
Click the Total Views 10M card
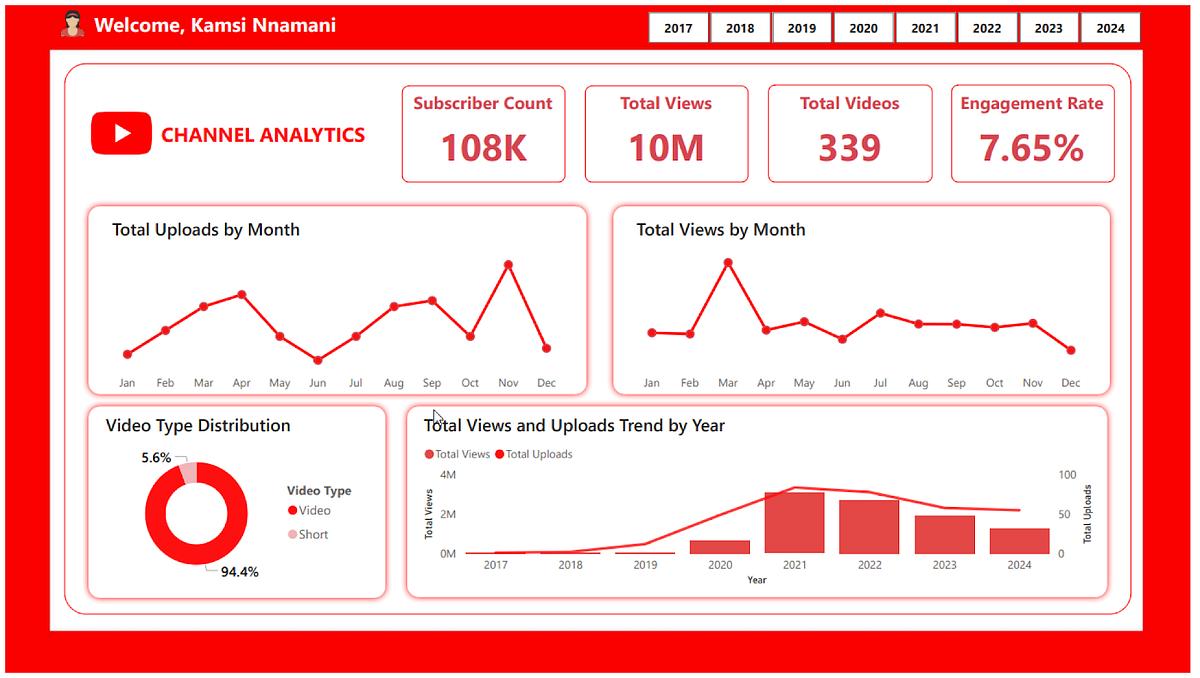point(666,134)
